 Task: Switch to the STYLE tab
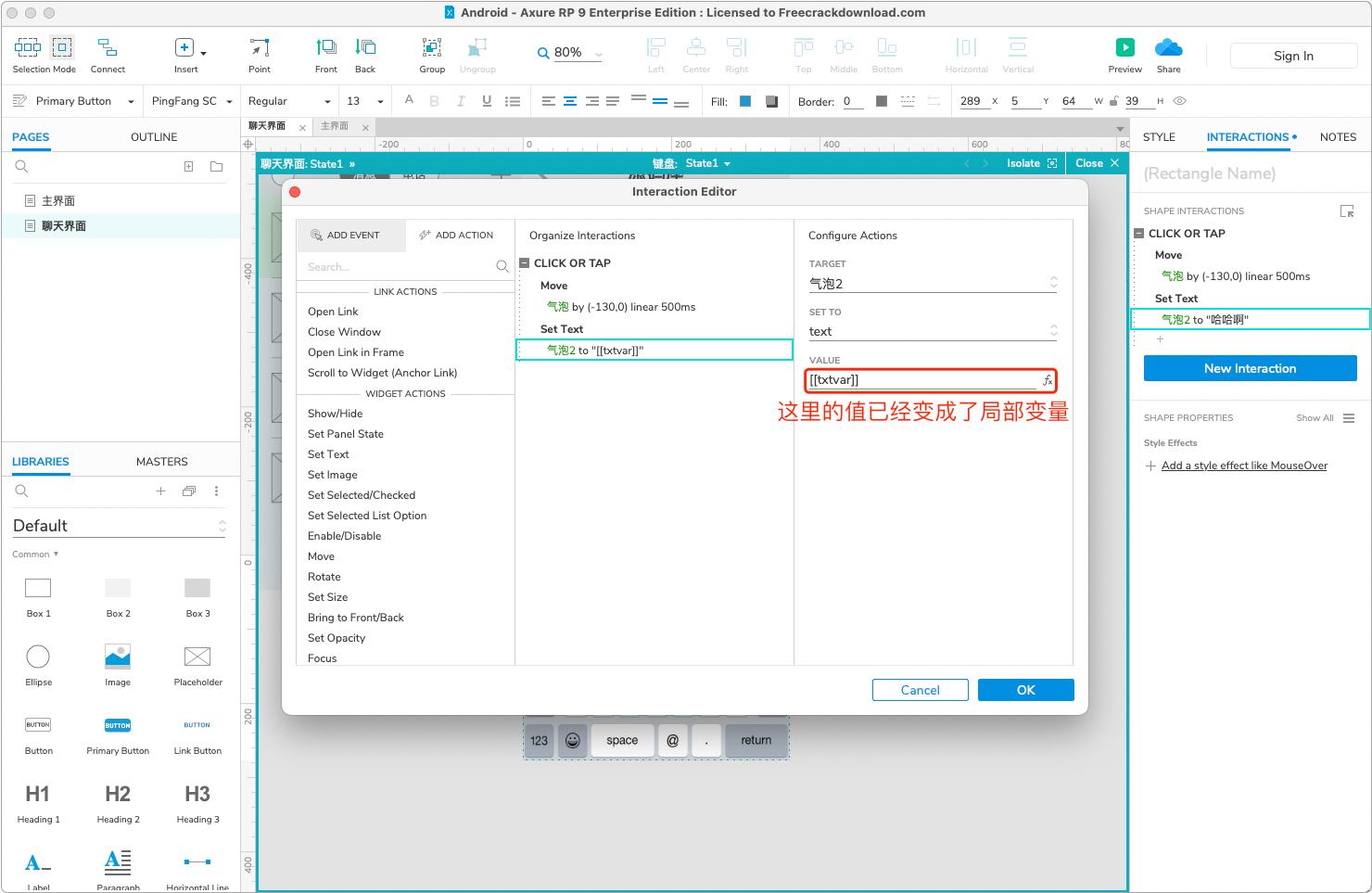point(1159,137)
